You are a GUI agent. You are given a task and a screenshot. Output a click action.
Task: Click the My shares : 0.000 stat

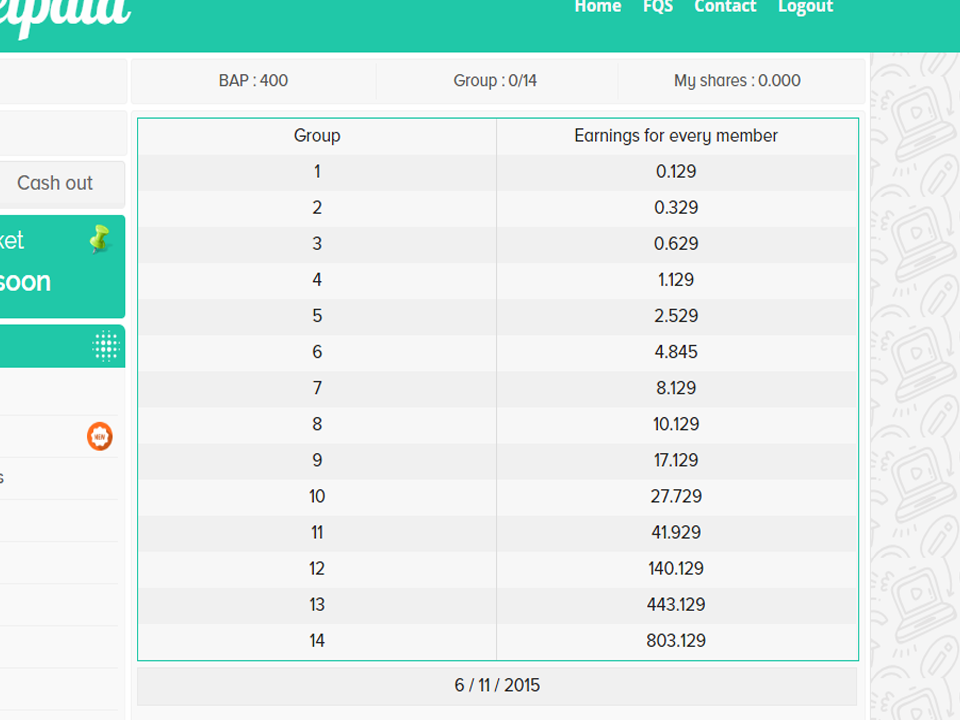pos(737,81)
